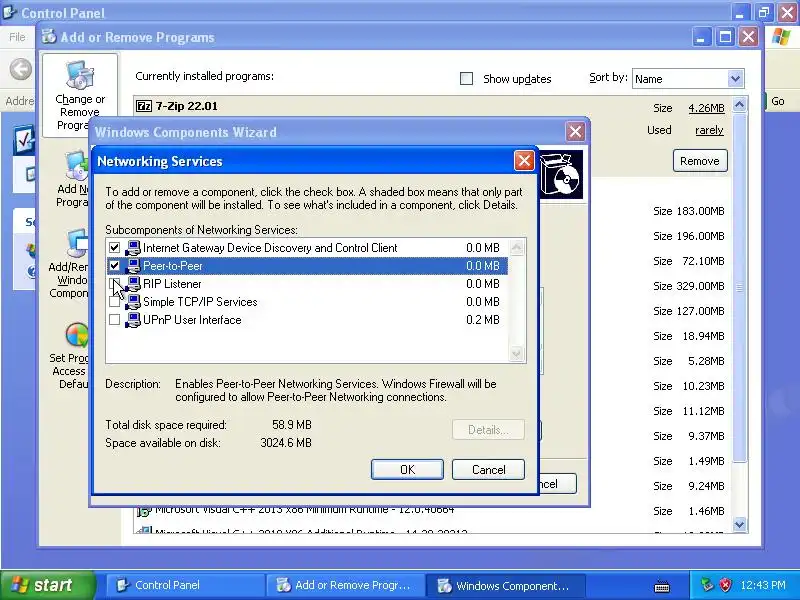Click Remove button for 7-Zip
This screenshot has height=600, width=800.
click(699, 161)
